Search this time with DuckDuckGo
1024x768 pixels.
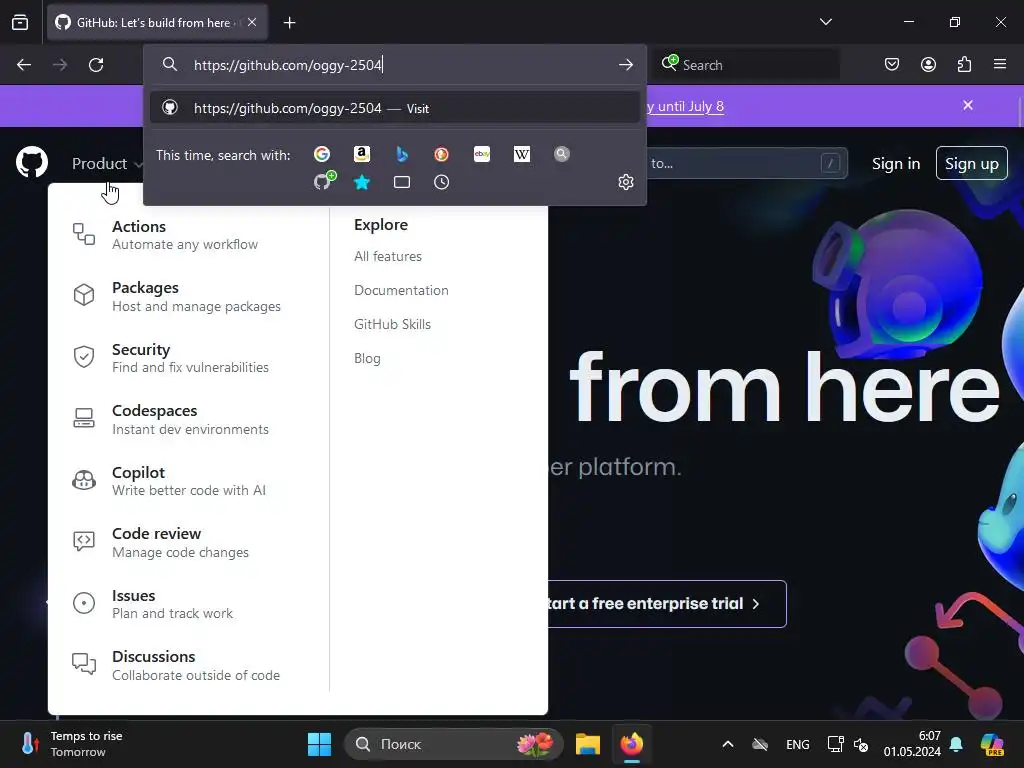pyautogui.click(x=441, y=154)
